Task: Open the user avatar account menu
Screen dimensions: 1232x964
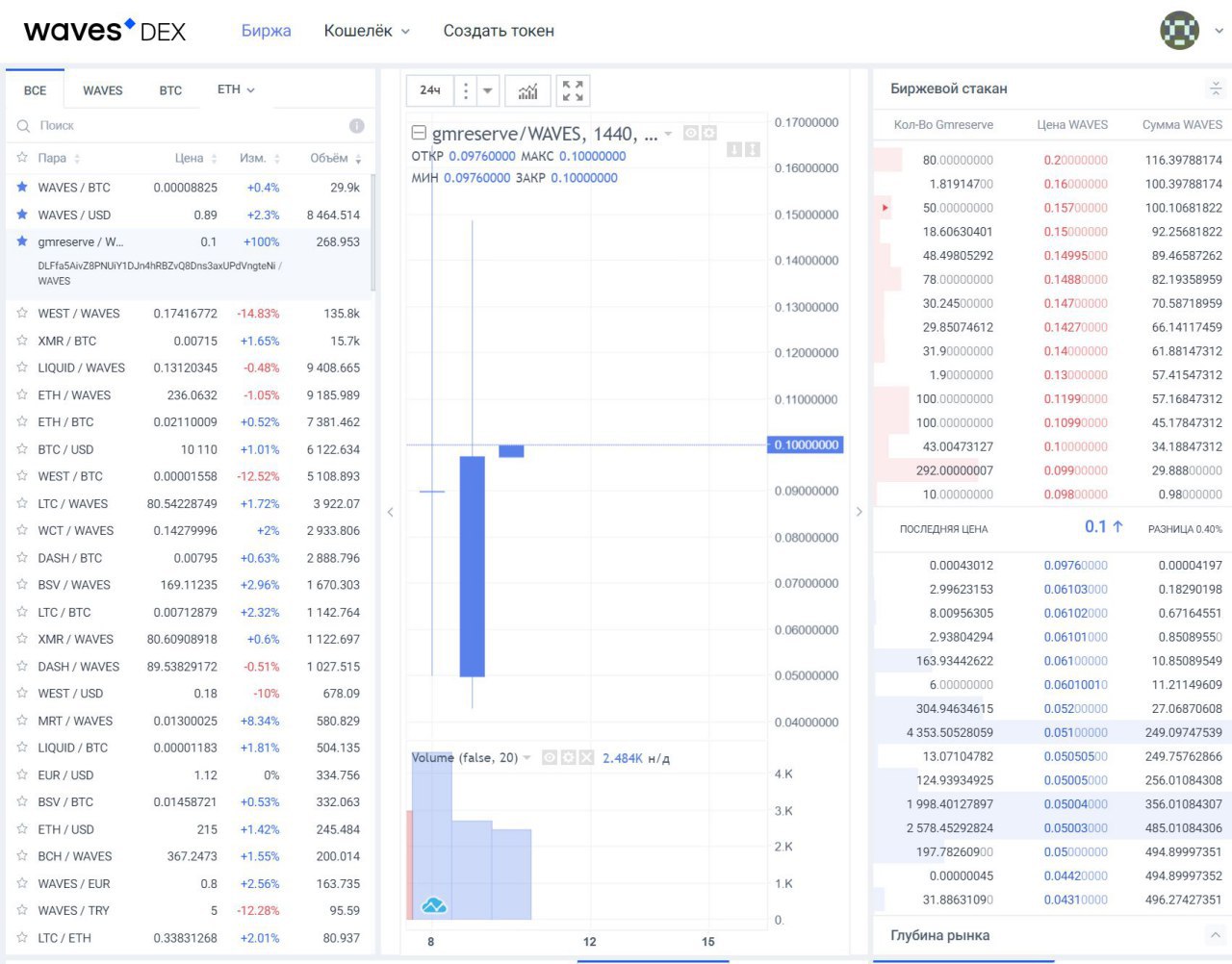Action: 1179,31
